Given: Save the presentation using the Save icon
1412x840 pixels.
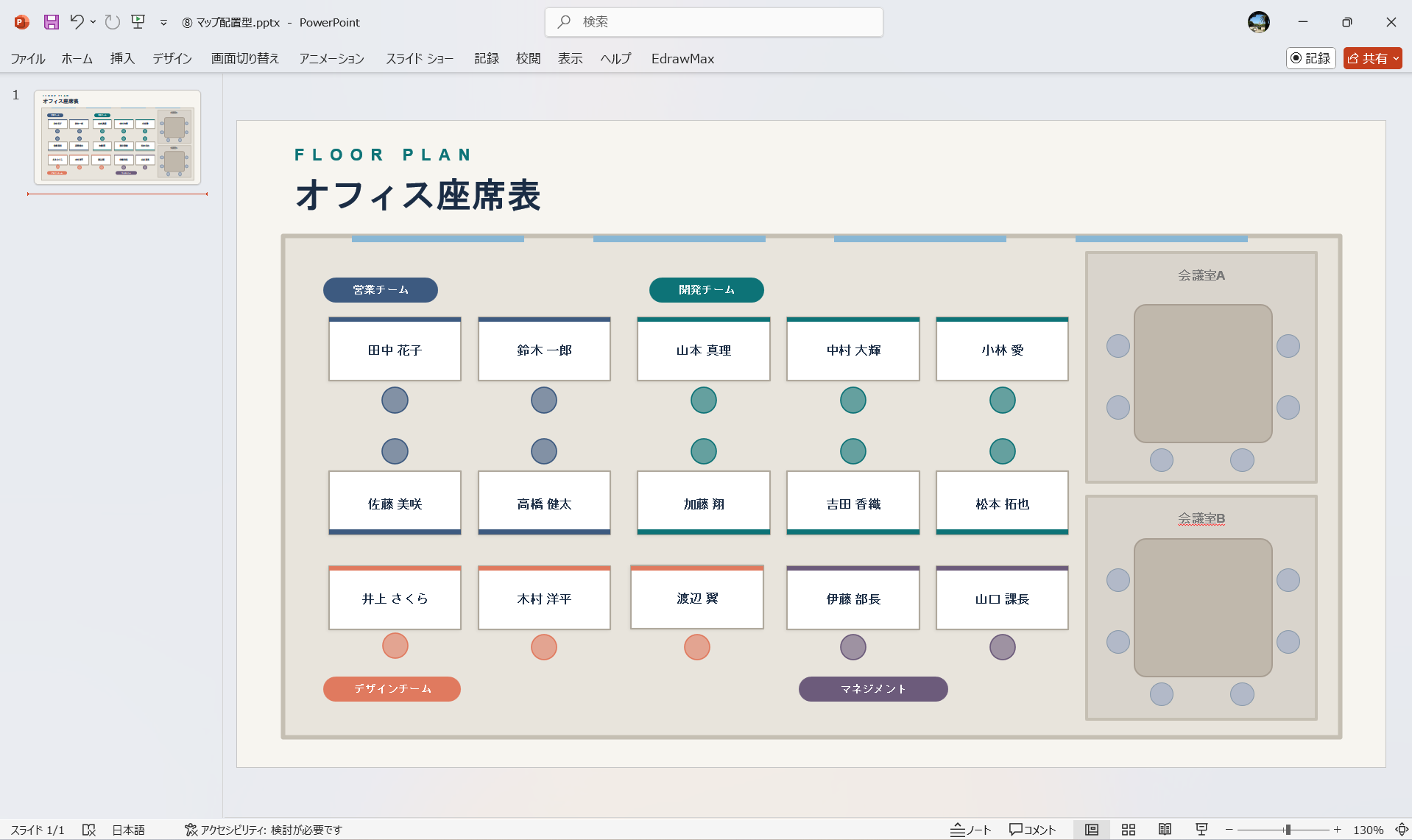Looking at the screenshot, I should 51,22.
